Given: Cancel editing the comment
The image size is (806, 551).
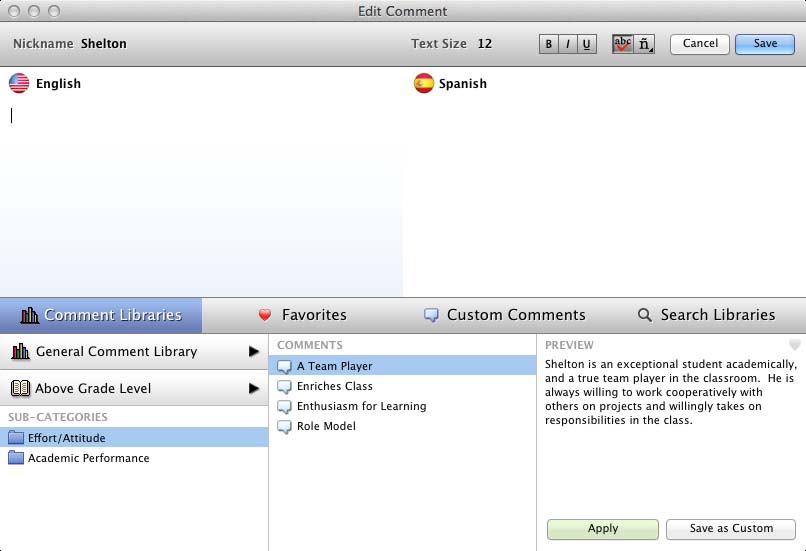Looking at the screenshot, I should coord(700,44).
